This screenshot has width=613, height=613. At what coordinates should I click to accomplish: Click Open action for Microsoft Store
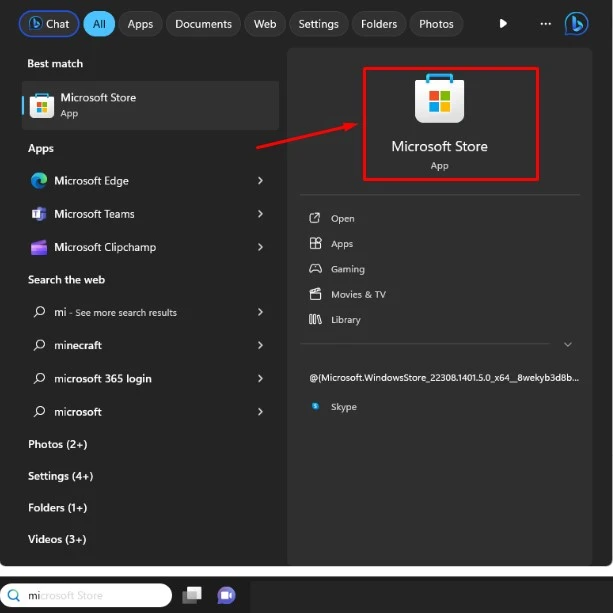coord(342,219)
